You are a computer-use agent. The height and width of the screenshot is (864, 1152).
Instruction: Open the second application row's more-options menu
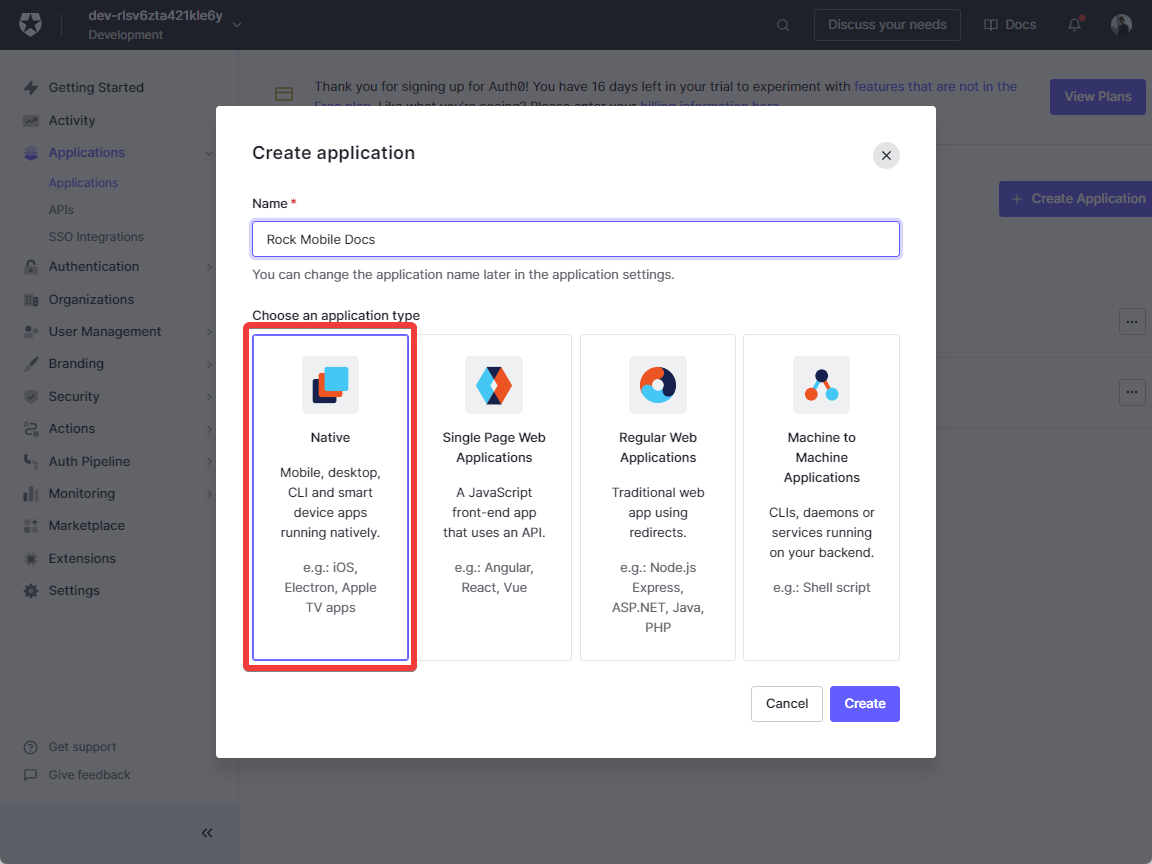(1131, 392)
